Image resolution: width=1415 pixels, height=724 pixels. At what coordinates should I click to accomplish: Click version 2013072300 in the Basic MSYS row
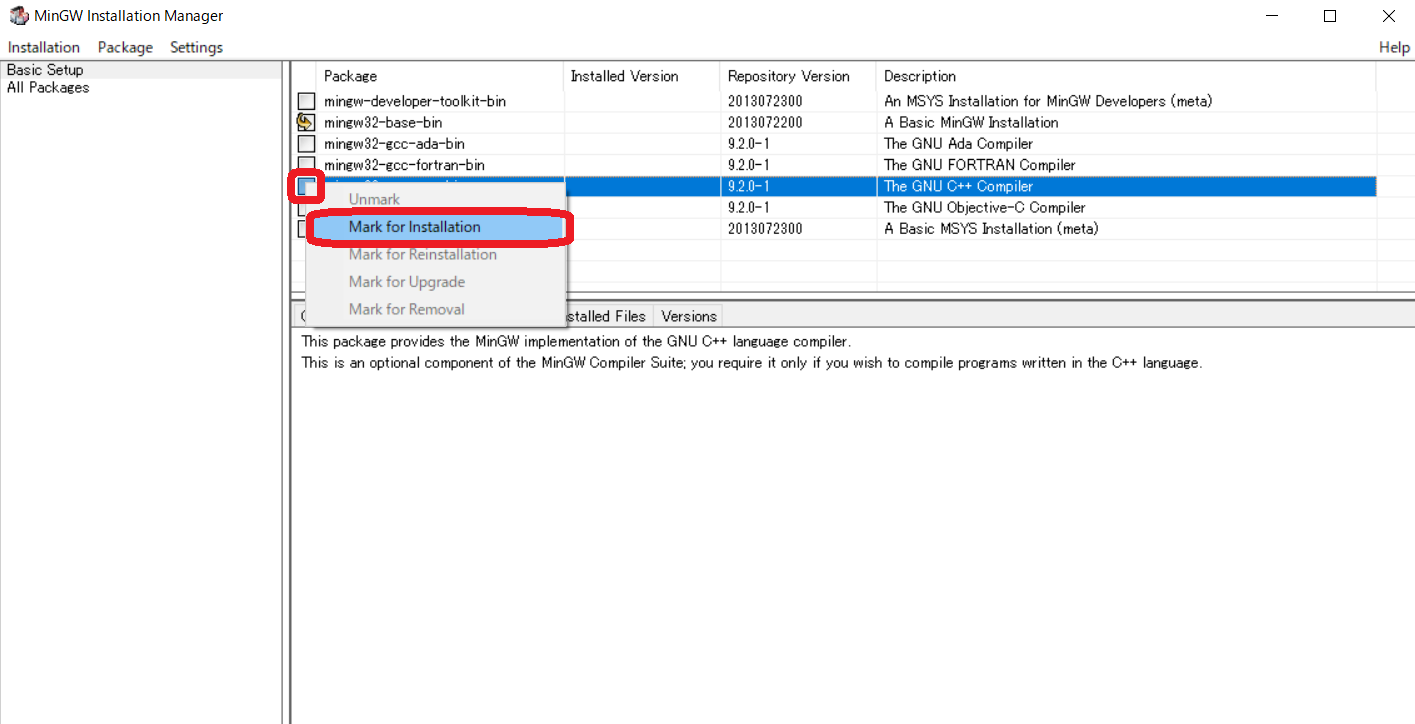(765, 229)
